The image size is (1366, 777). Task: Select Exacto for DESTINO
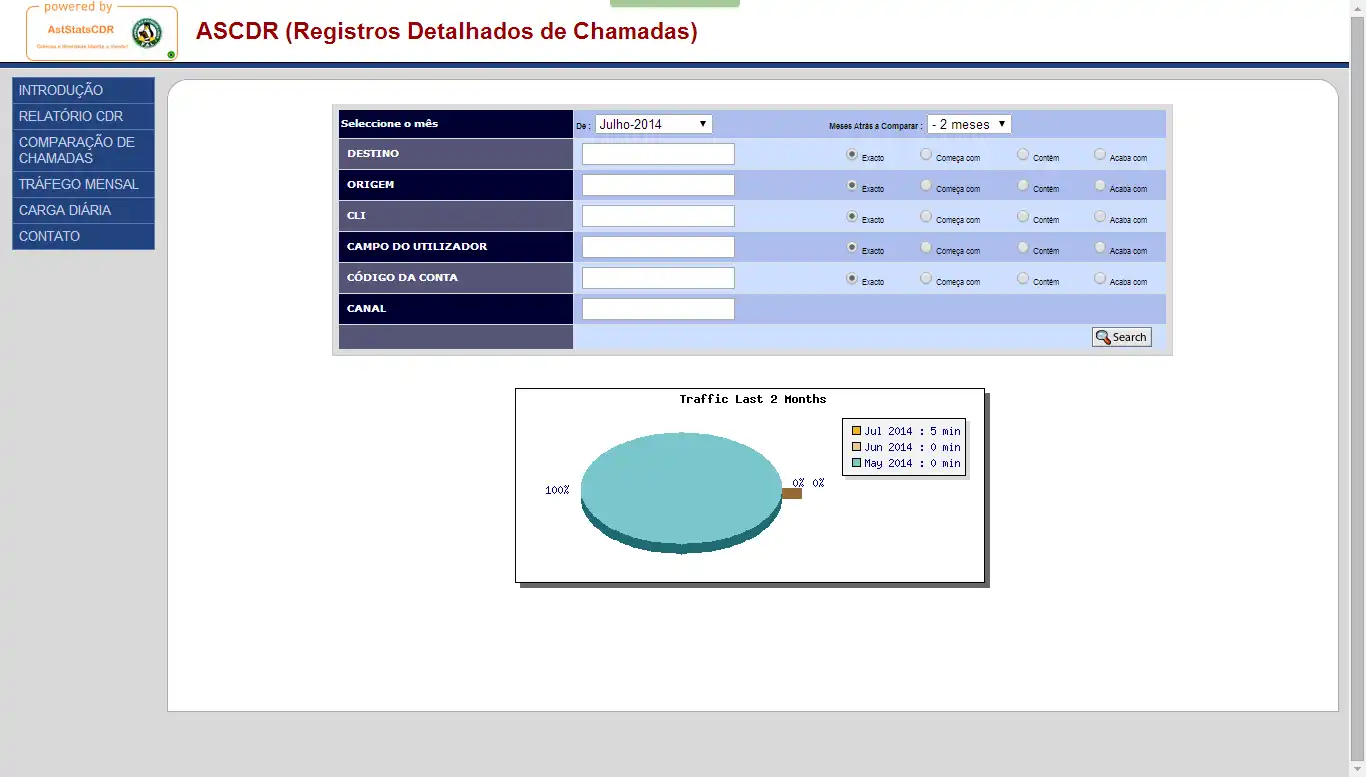[x=852, y=155]
